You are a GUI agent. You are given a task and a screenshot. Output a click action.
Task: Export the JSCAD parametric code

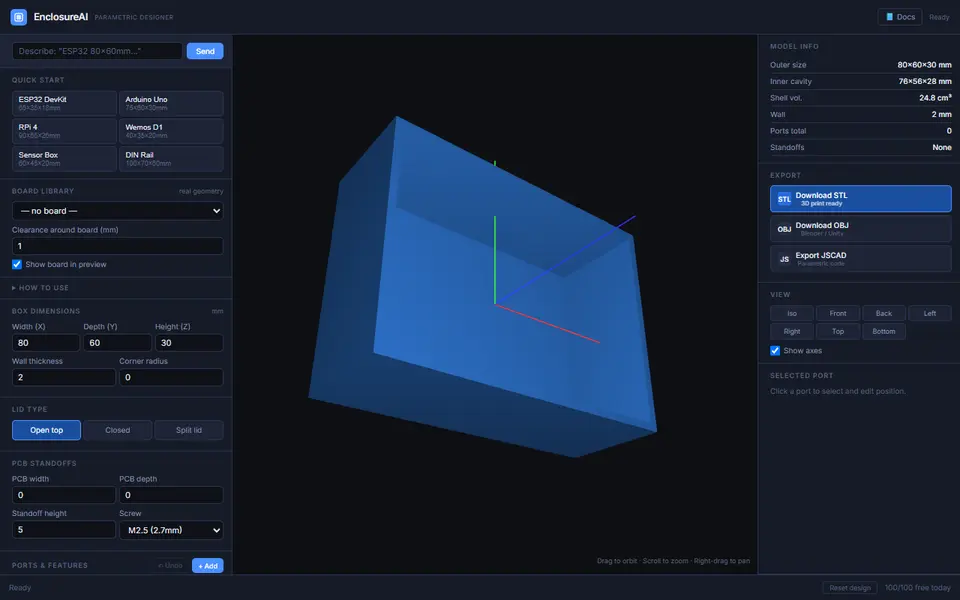[x=860, y=259]
